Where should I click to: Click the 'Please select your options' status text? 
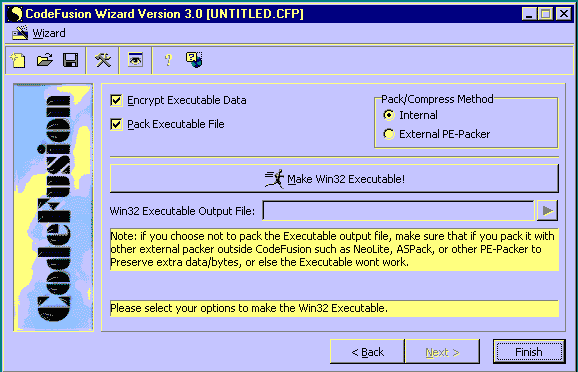pos(249,308)
